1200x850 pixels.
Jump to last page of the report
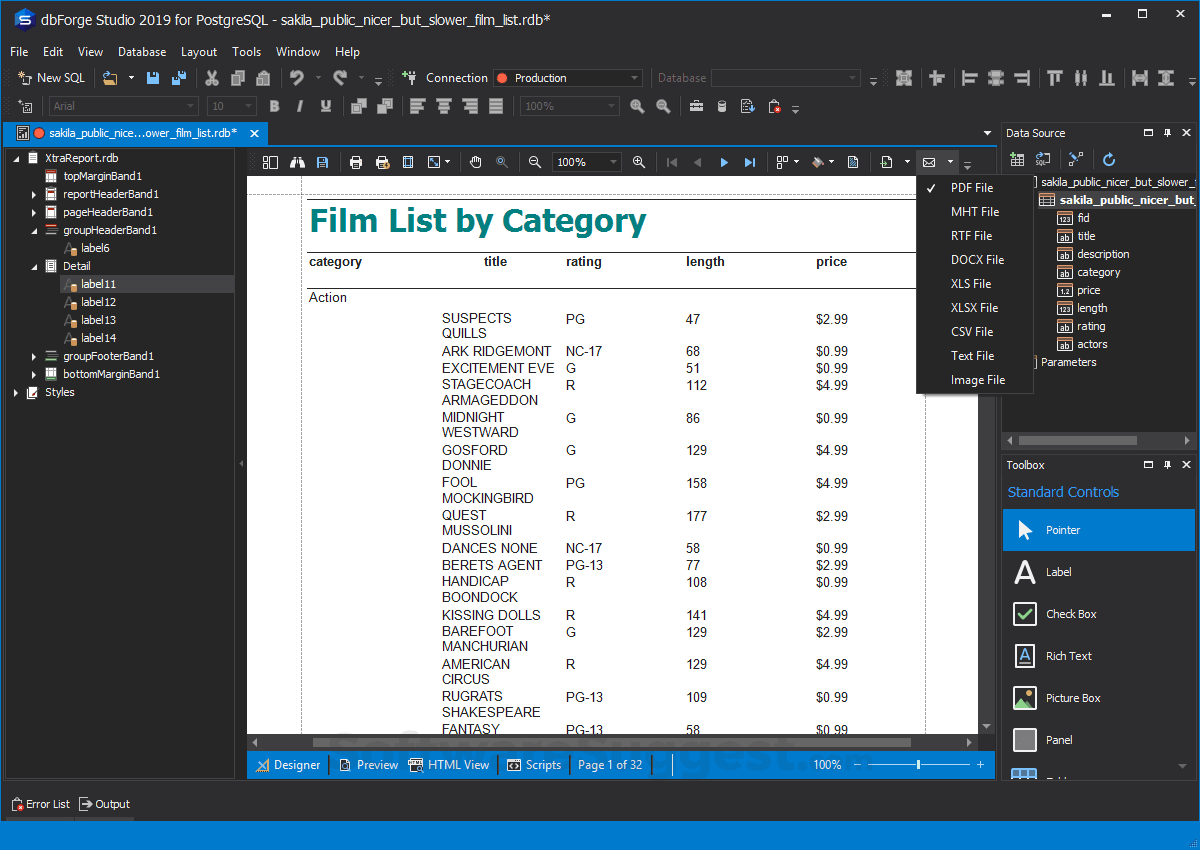(750, 162)
